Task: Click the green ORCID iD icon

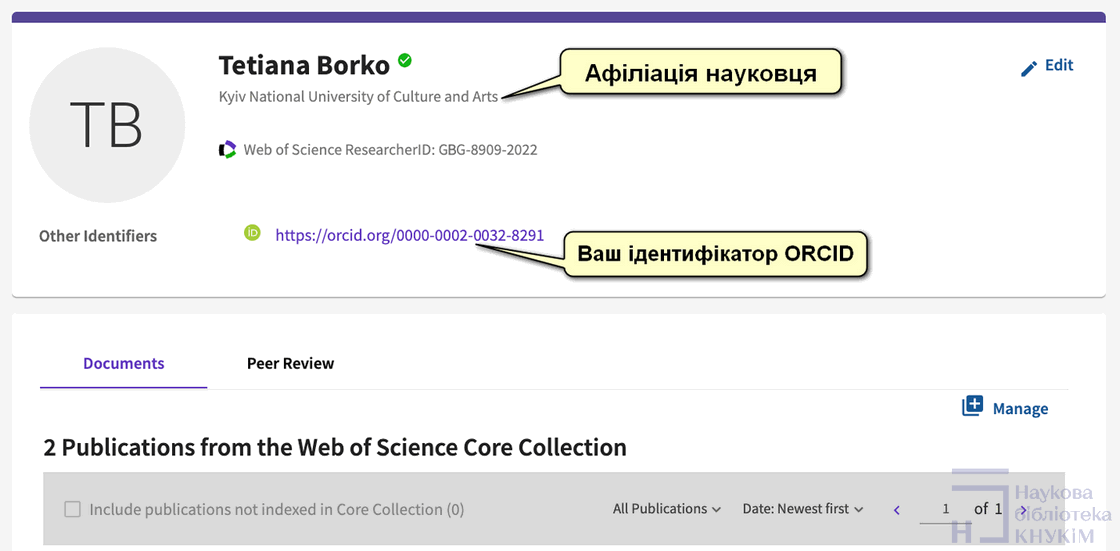Action: pos(253,233)
